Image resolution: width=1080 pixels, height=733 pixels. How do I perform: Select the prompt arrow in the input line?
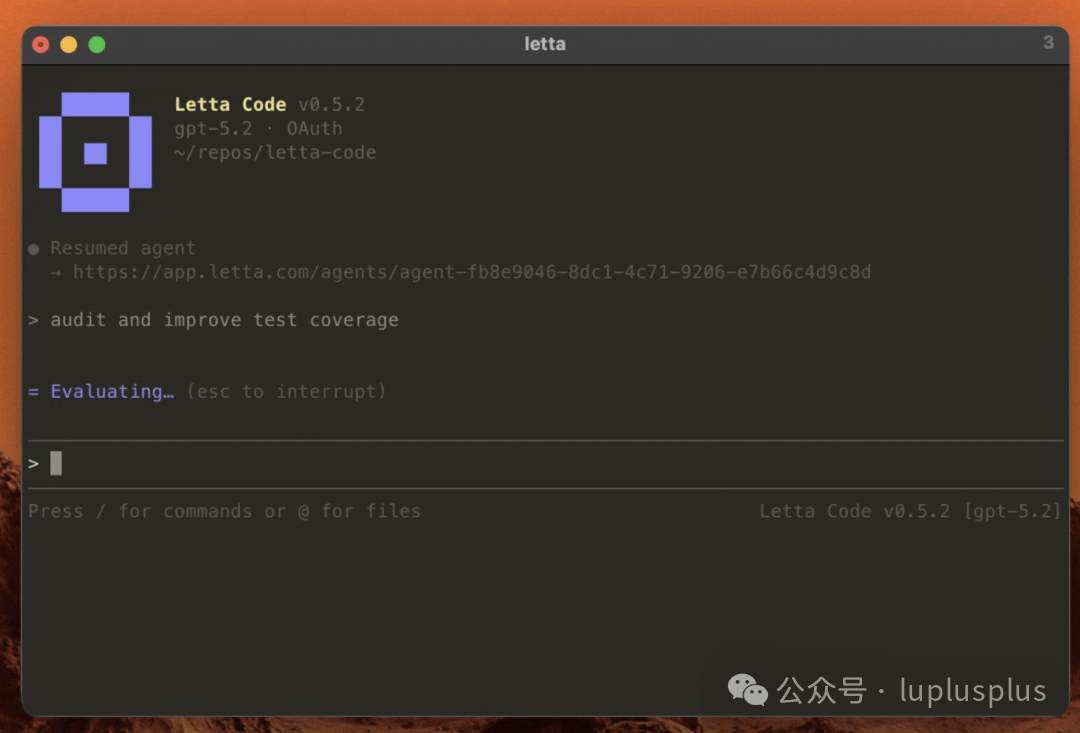(32, 462)
